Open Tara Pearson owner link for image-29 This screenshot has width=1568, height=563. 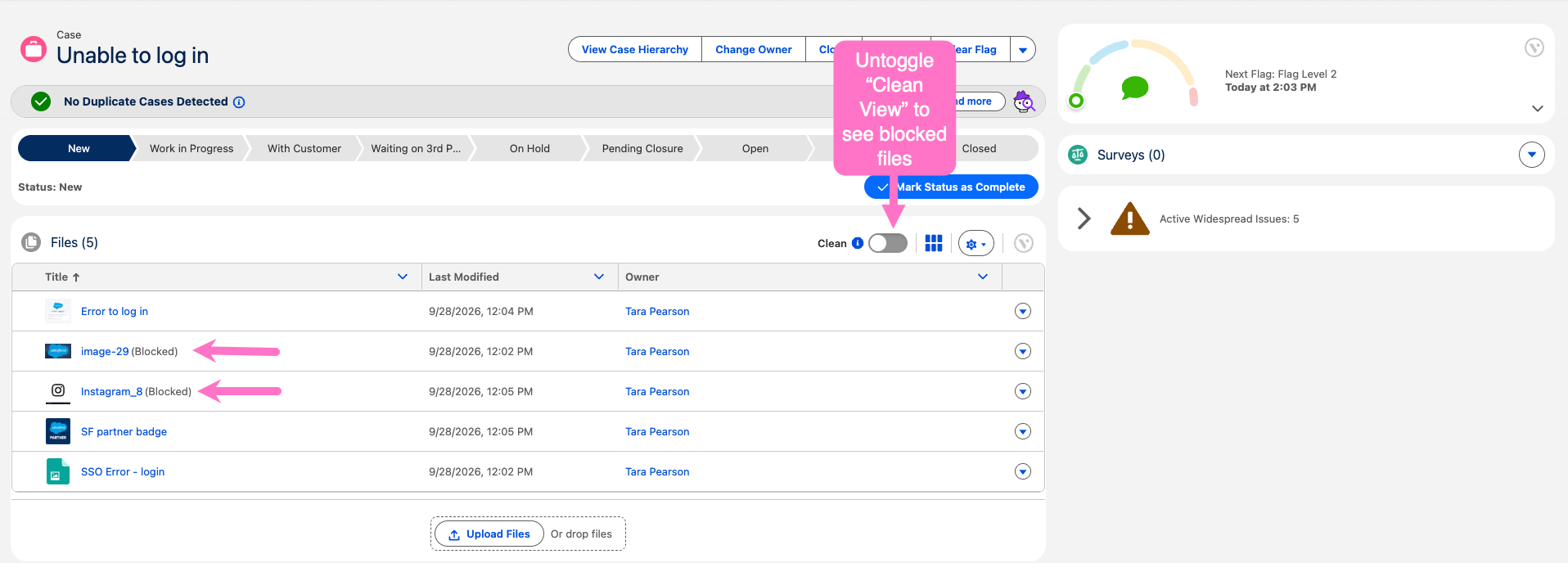pos(657,351)
